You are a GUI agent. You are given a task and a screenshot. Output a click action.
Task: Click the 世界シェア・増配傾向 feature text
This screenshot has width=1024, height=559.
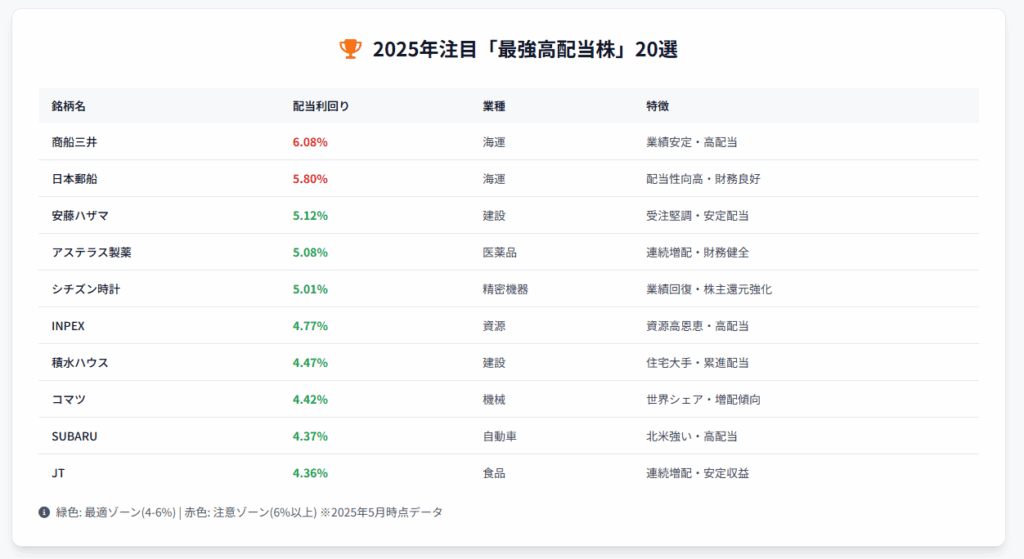click(703, 400)
